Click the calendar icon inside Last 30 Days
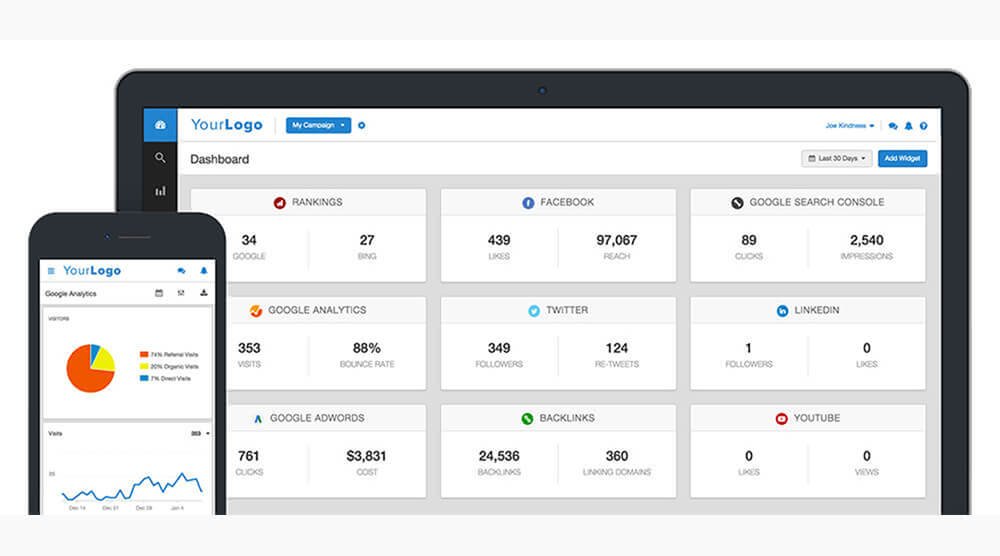Image resolution: width=1000 pixels, height=556 pixels. pos(812,158)
